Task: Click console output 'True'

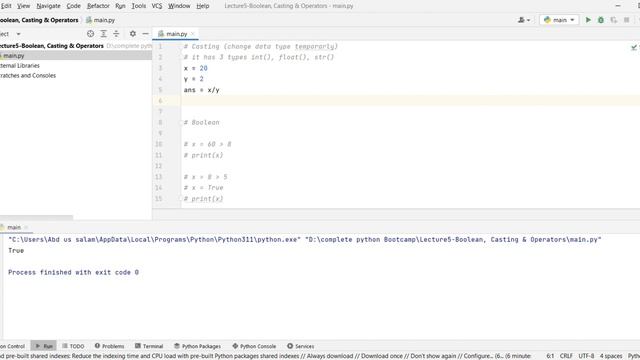Action: (x=16, y=251)
